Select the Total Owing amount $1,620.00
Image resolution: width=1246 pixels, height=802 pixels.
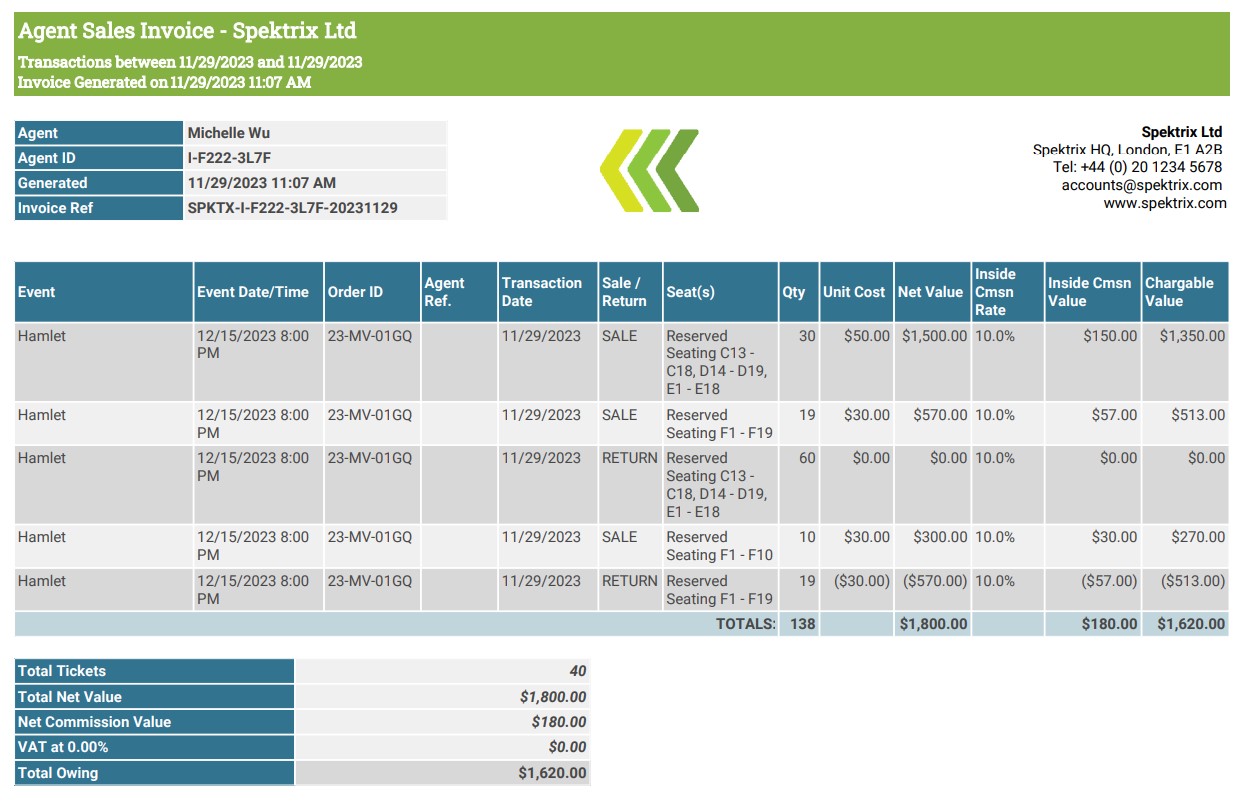(552, 773)
